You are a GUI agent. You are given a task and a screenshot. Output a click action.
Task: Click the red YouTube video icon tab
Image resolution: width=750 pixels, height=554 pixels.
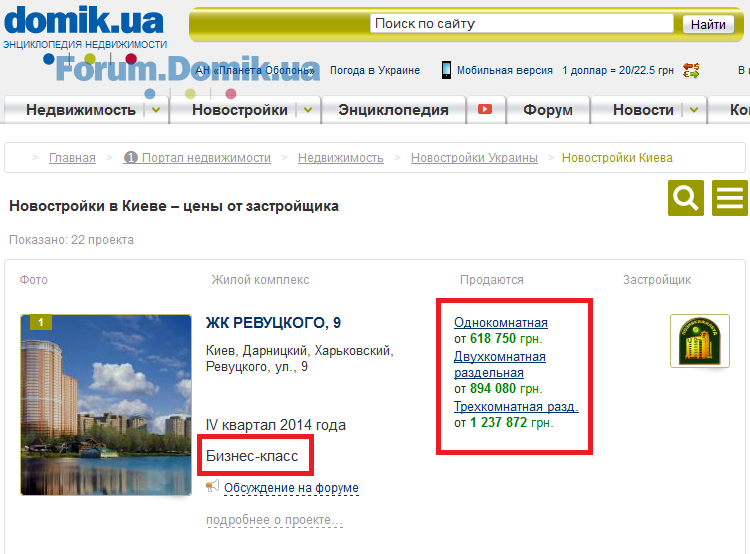(x=485, y=110)
